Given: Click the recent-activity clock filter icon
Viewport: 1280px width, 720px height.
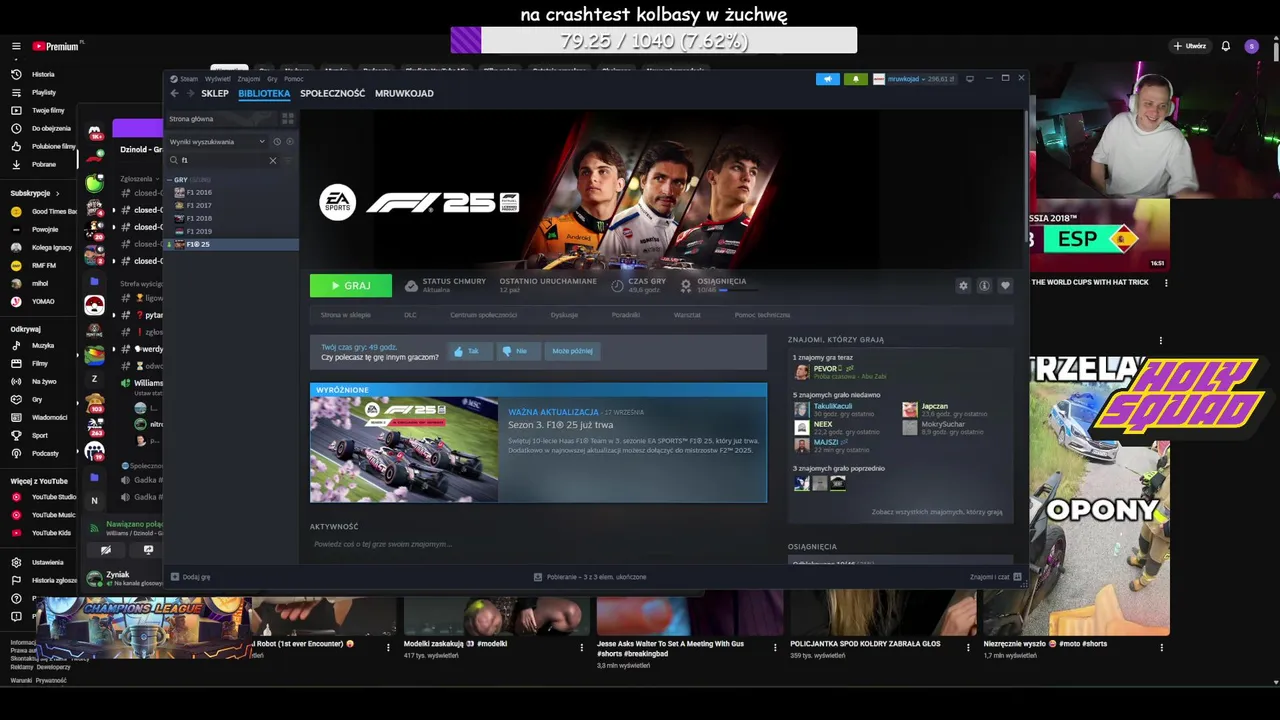Looking at the screenshot, I should (277, 142).
